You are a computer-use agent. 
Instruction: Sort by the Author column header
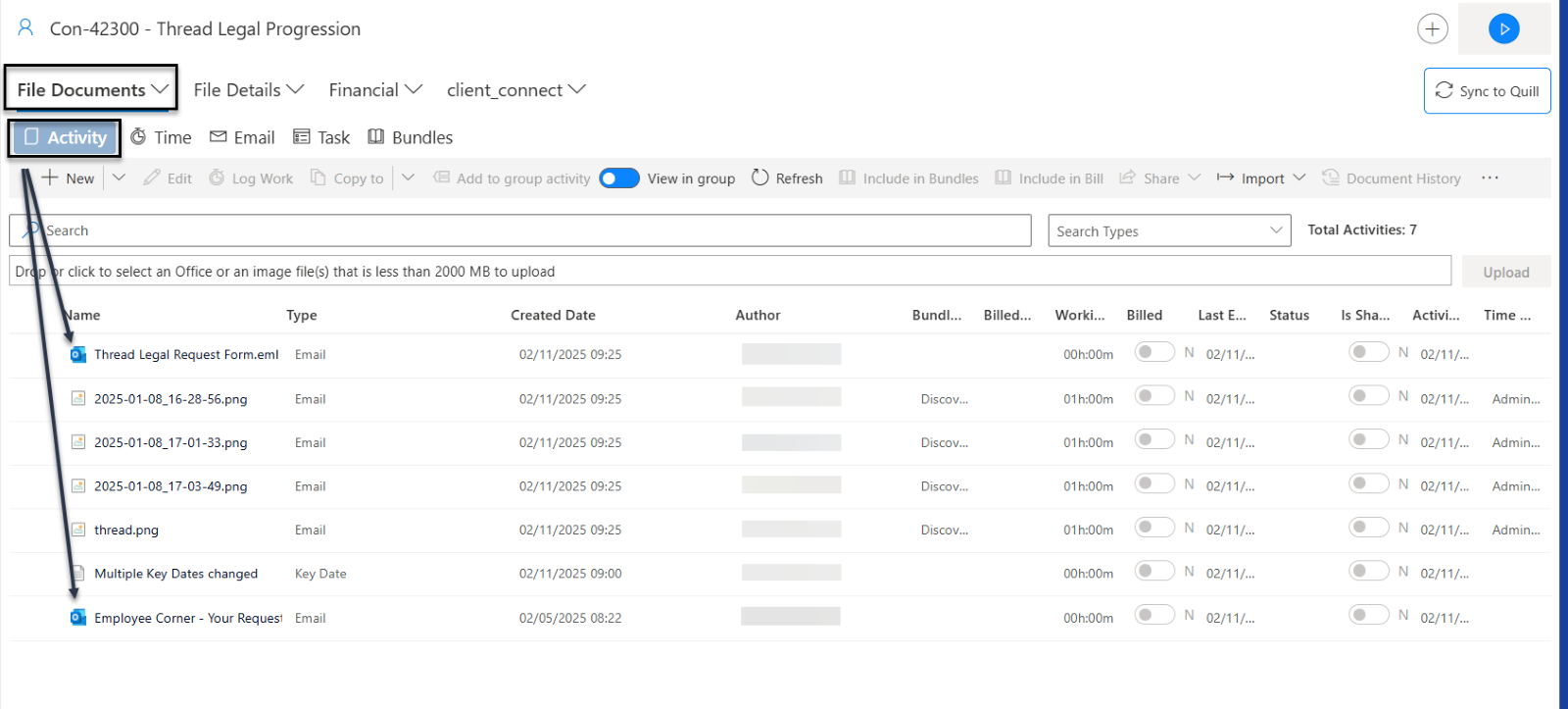tap(758, 315)
